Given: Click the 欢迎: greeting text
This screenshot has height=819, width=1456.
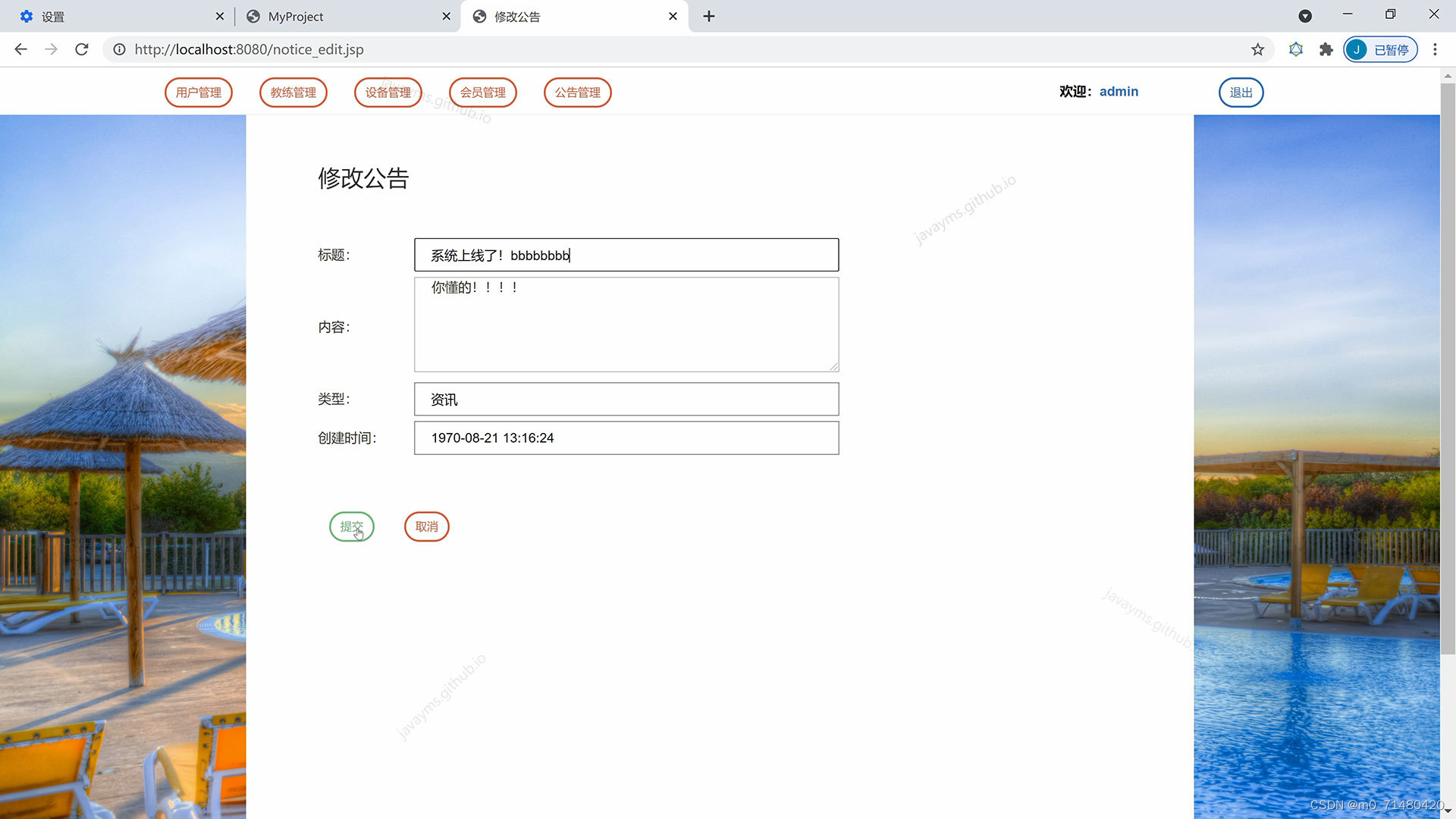Looking at the screenshot, I should (1076, 92).
